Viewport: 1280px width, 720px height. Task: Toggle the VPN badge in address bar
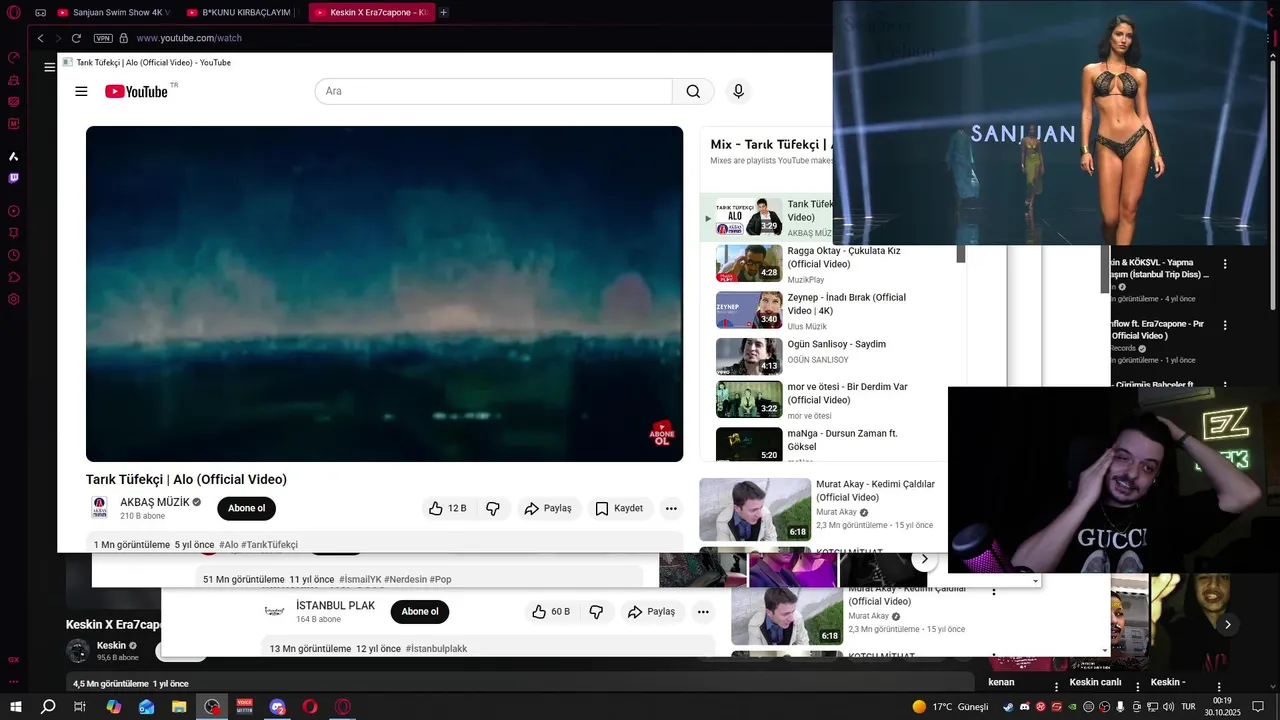pyautogui.click(x=103, y=38)
